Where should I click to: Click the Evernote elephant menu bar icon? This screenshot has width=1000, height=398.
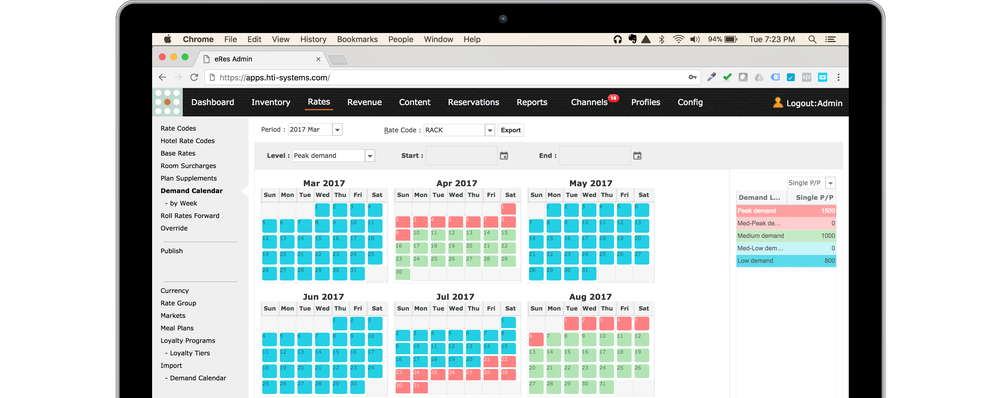pyautogui.click(x=632, y=40)
